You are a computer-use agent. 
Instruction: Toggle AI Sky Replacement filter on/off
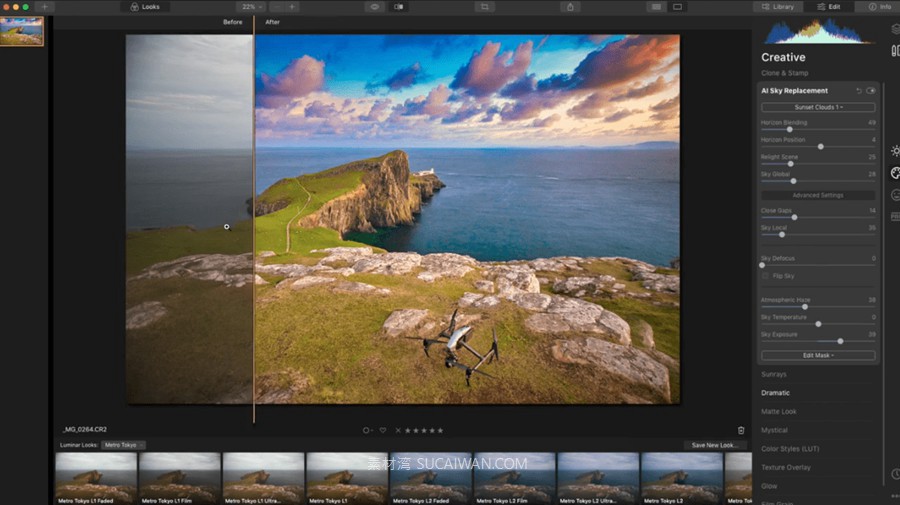click(x=871, y=91)
